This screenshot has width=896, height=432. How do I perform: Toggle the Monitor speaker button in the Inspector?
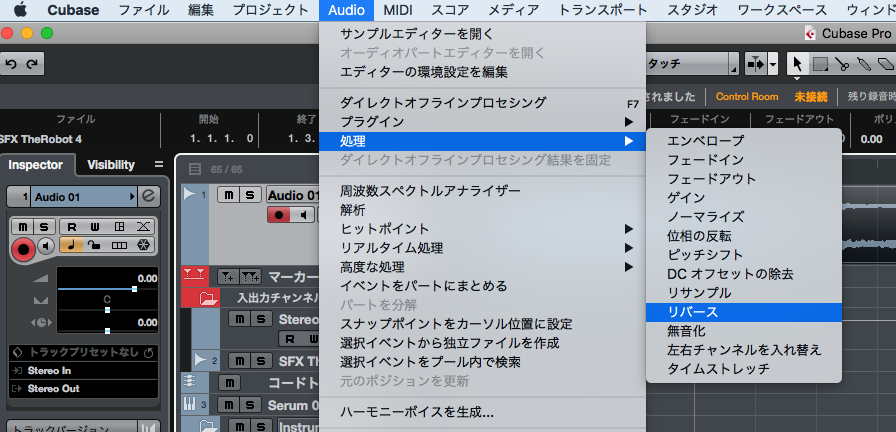pyautogui.click(x=46, y=246)
